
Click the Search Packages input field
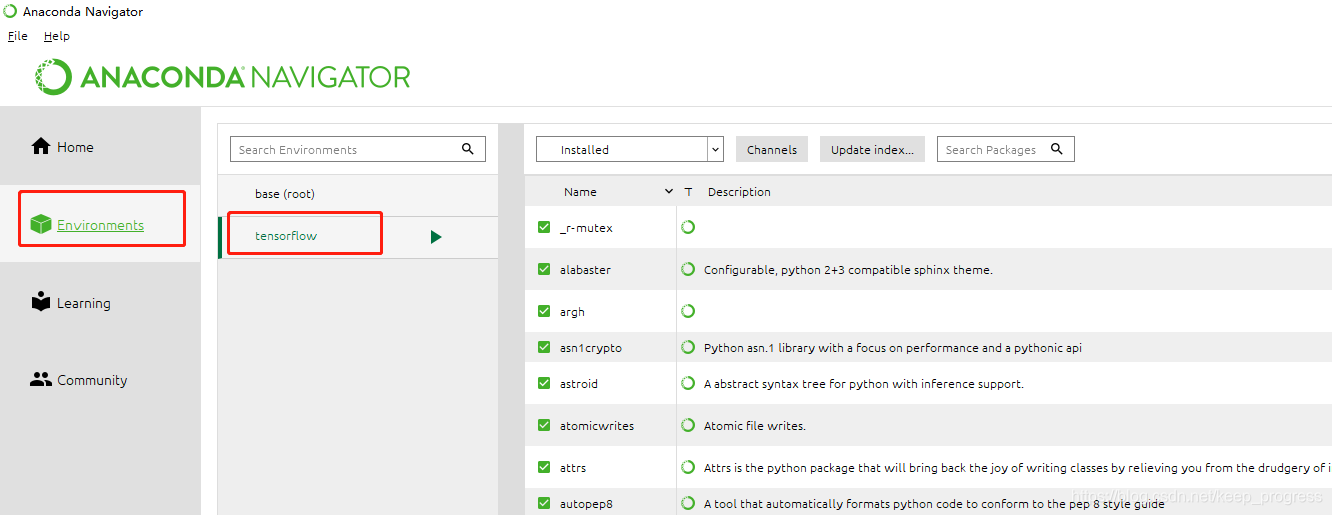tap(1005, 149)
